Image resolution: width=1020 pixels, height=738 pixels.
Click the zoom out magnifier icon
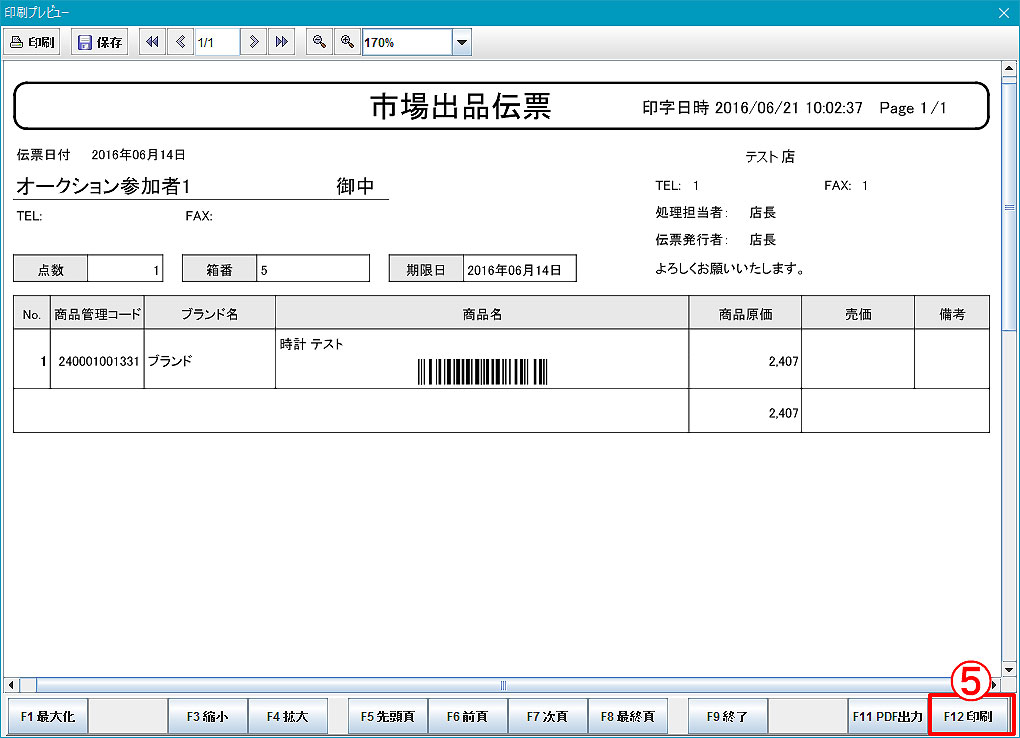click(x=318, y=41)
